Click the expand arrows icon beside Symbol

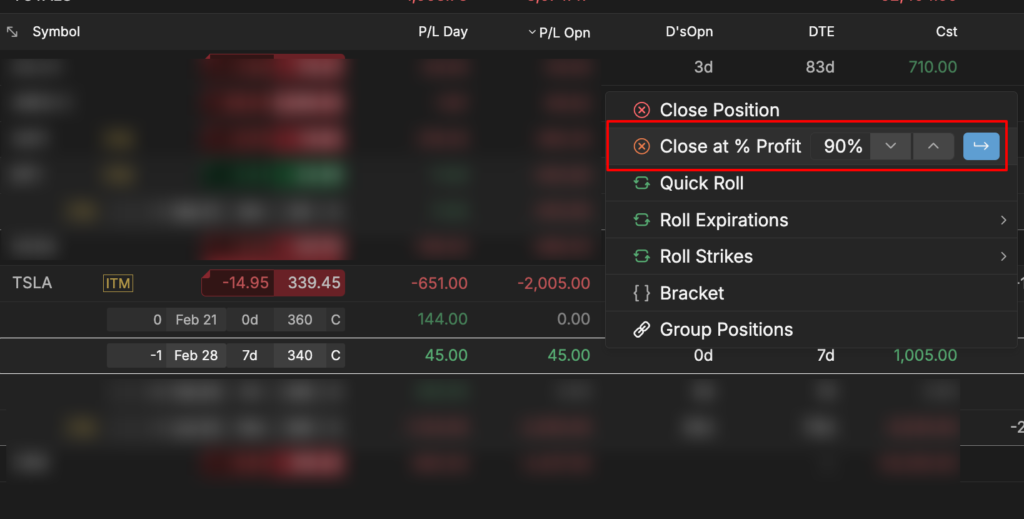[x=12, y=32]
